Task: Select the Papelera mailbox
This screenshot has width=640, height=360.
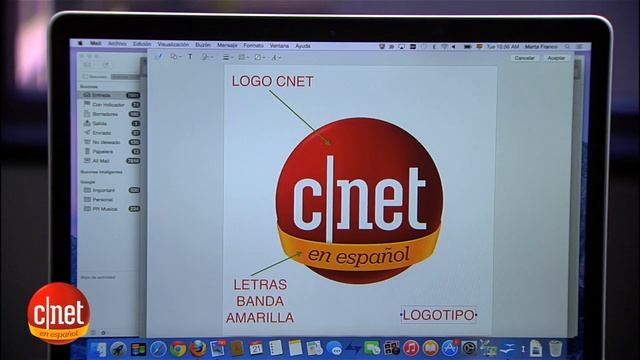Action: 110,152
